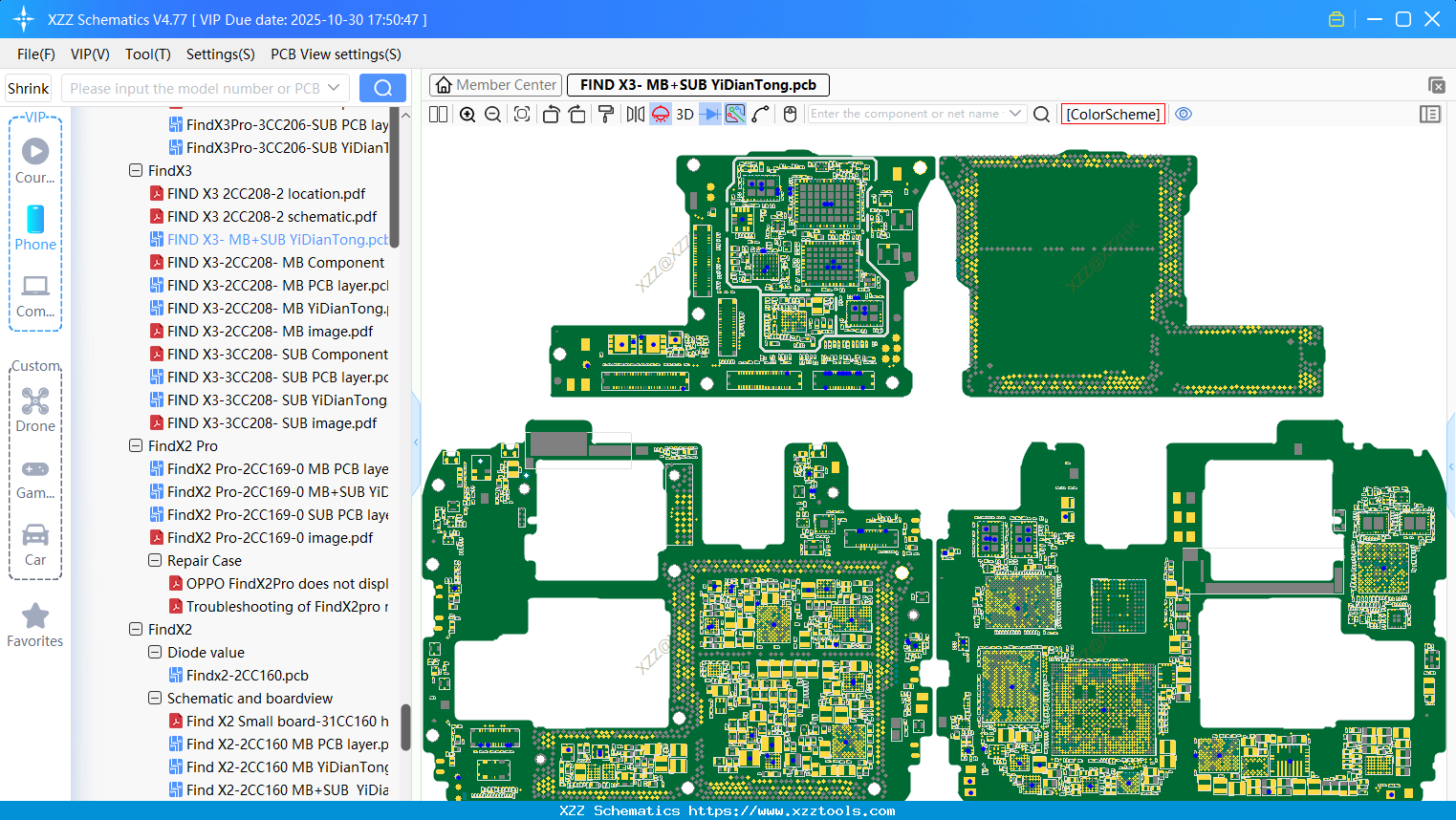This screenshot has height=820, width=1456.
Task: Rotate the board clockwise
Action: tap(577, 114)
